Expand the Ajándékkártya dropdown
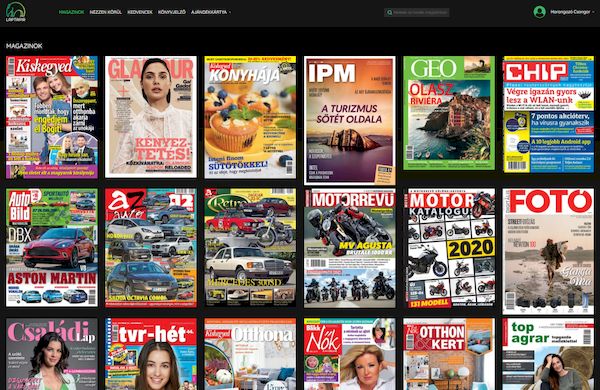This screenshot has height=390, width=600. pyautogui.click(x=210, y=12)
